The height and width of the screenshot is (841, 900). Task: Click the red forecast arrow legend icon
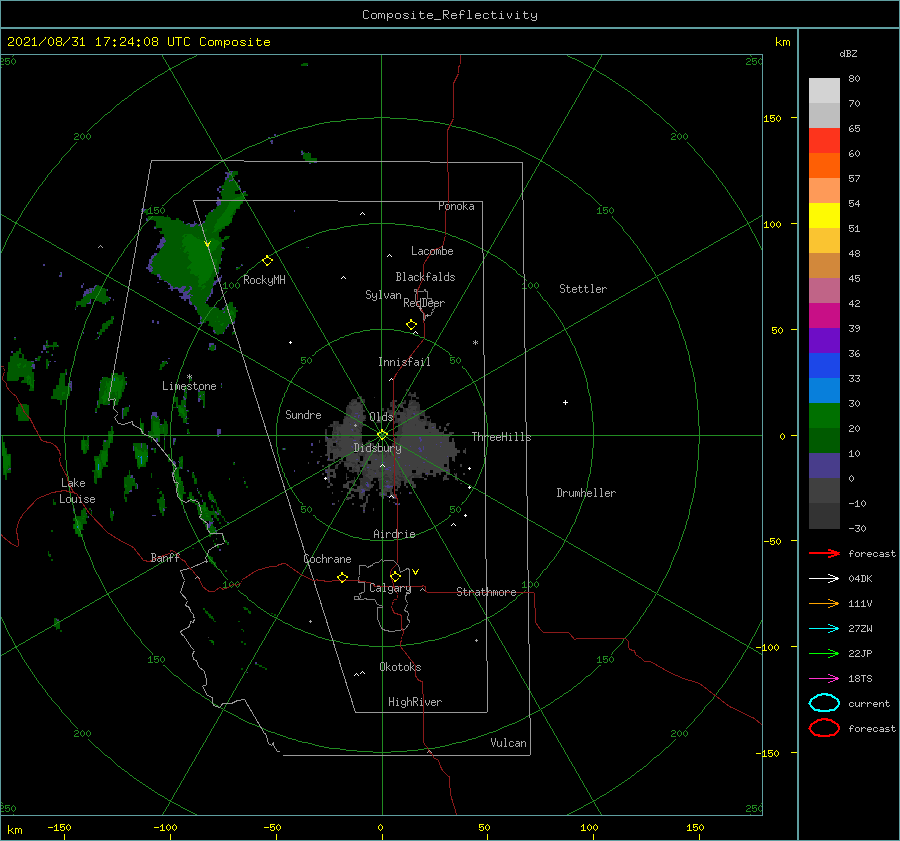pyautogui.click(x=824, y=553)
